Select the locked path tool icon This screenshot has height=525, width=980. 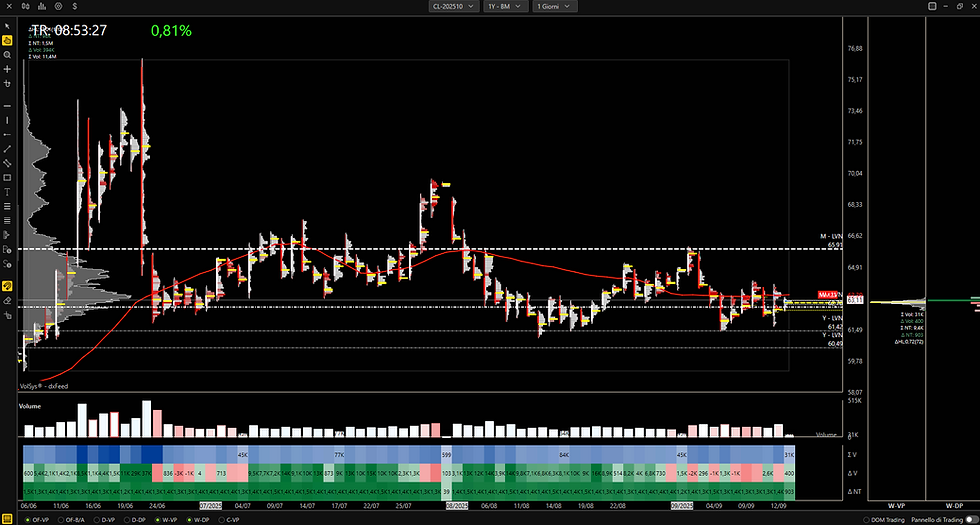point(7,263)
